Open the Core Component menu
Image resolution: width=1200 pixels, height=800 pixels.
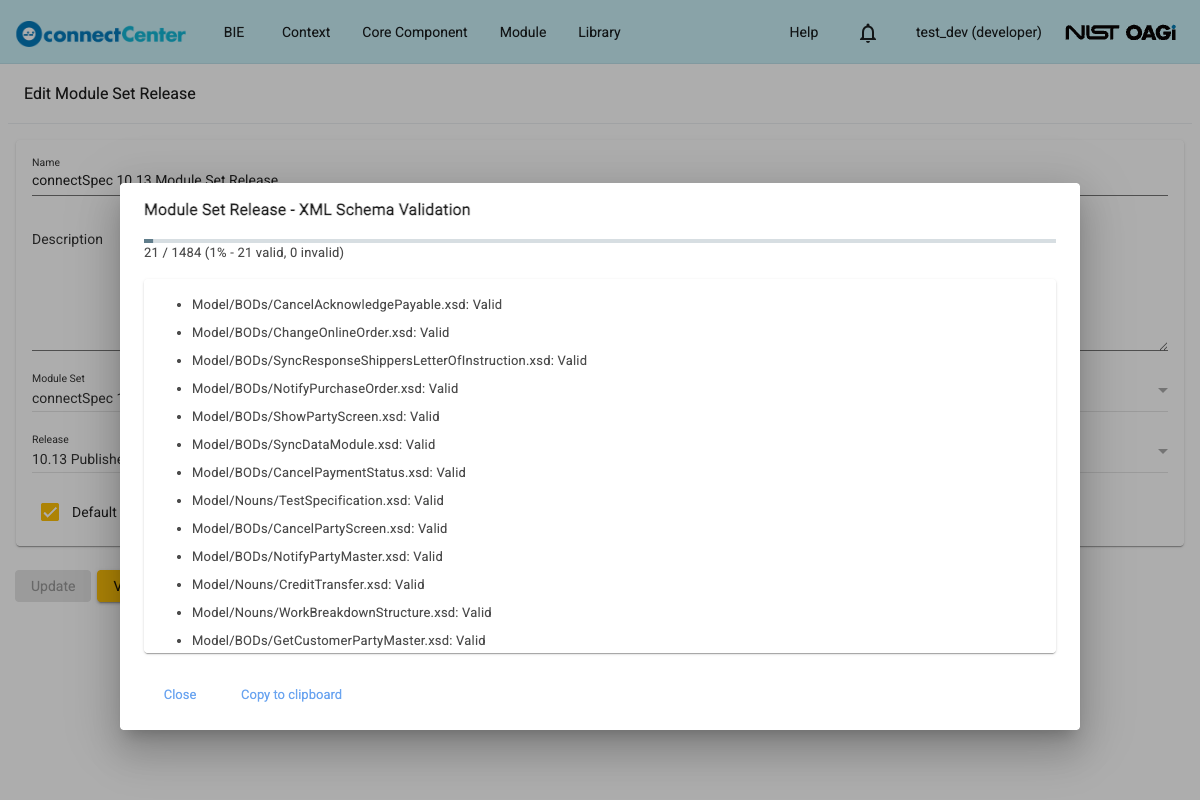pyautogui.click(x=415, y=32)
